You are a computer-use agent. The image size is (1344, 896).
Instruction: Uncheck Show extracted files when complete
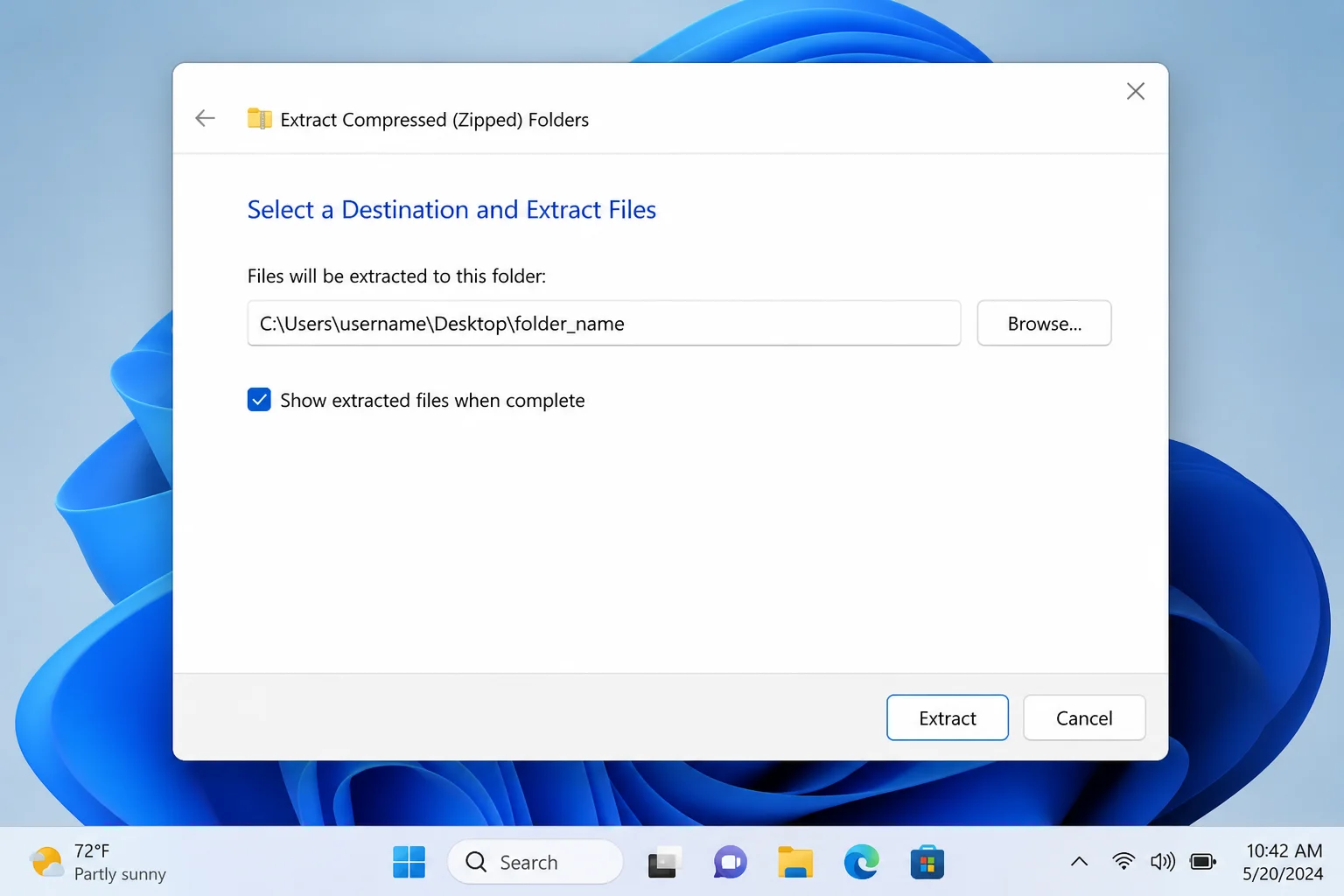[x=259, y=400]
